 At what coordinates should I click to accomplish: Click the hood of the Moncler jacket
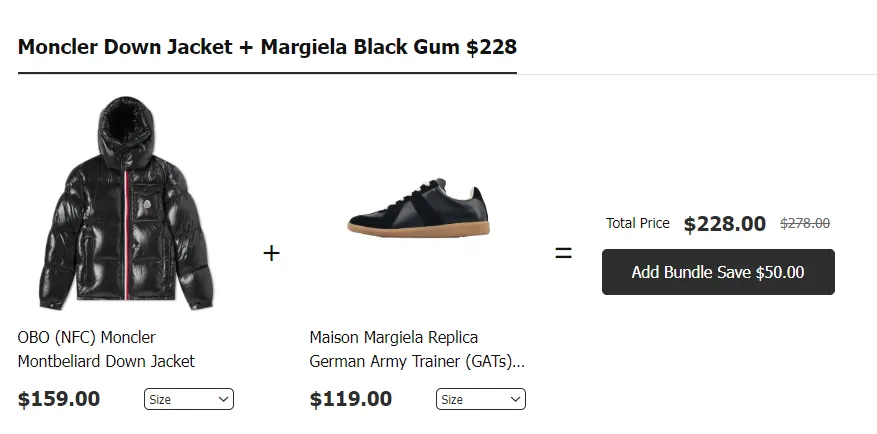pyautogui.click(x=125, y=120)
